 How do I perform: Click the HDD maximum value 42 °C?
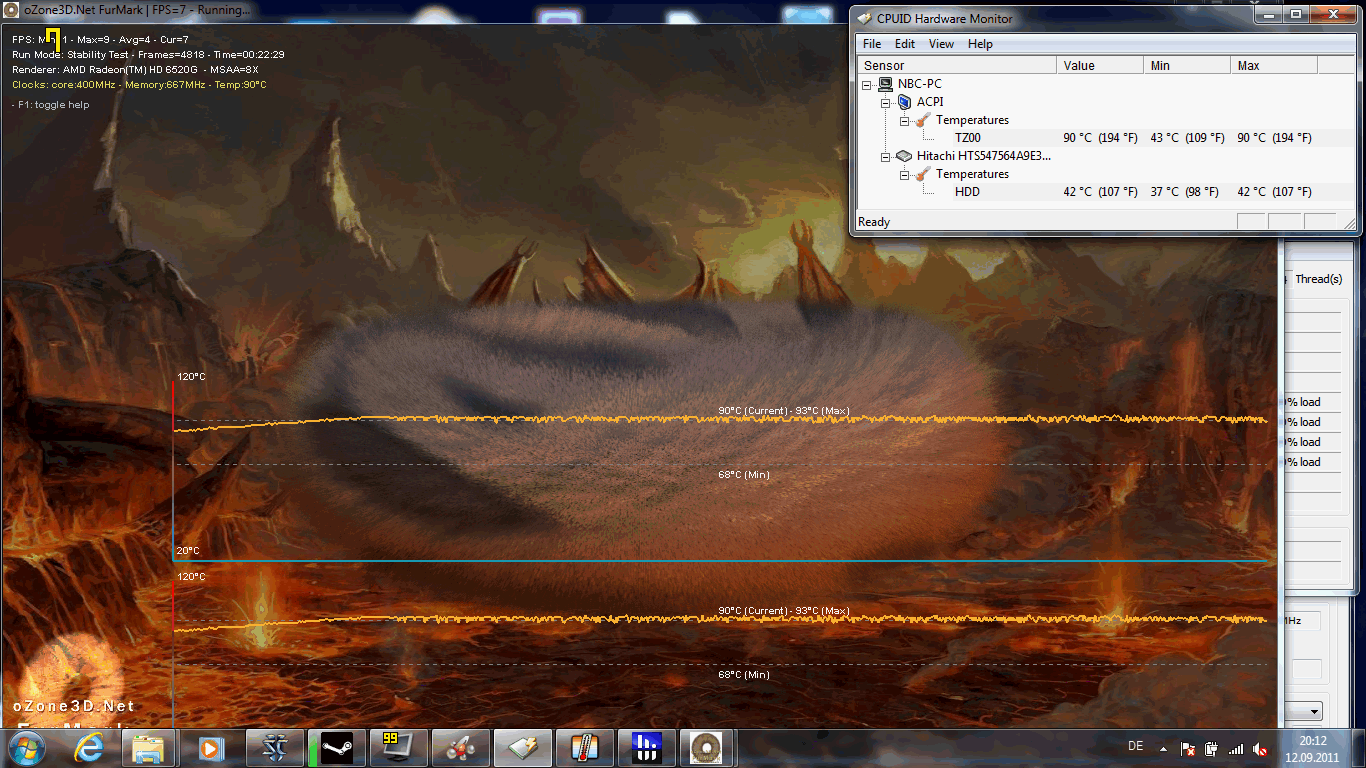click(x=1274, y=192)
